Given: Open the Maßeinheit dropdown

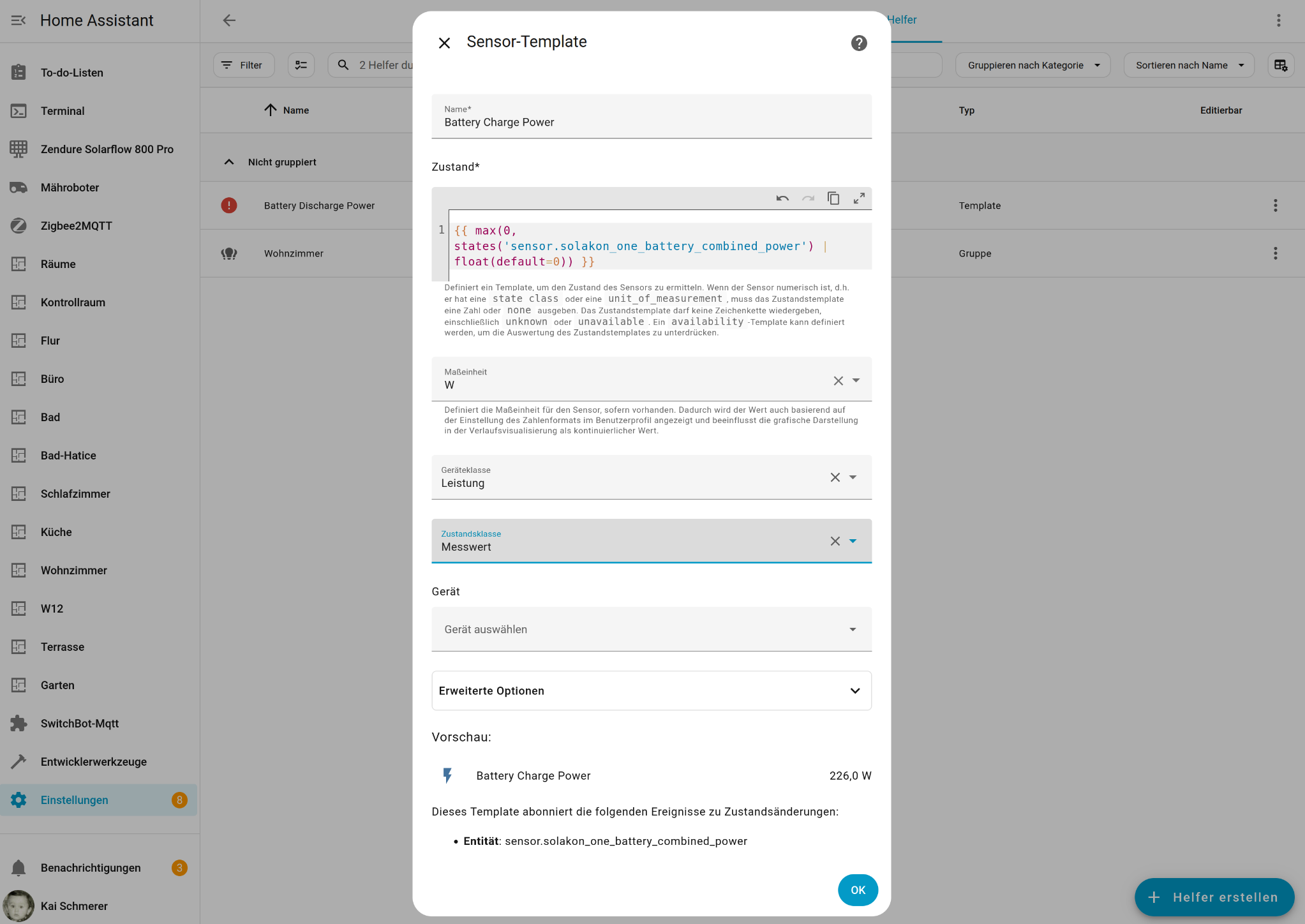Looking at the screenshot, I should click(x=856, y=381).
